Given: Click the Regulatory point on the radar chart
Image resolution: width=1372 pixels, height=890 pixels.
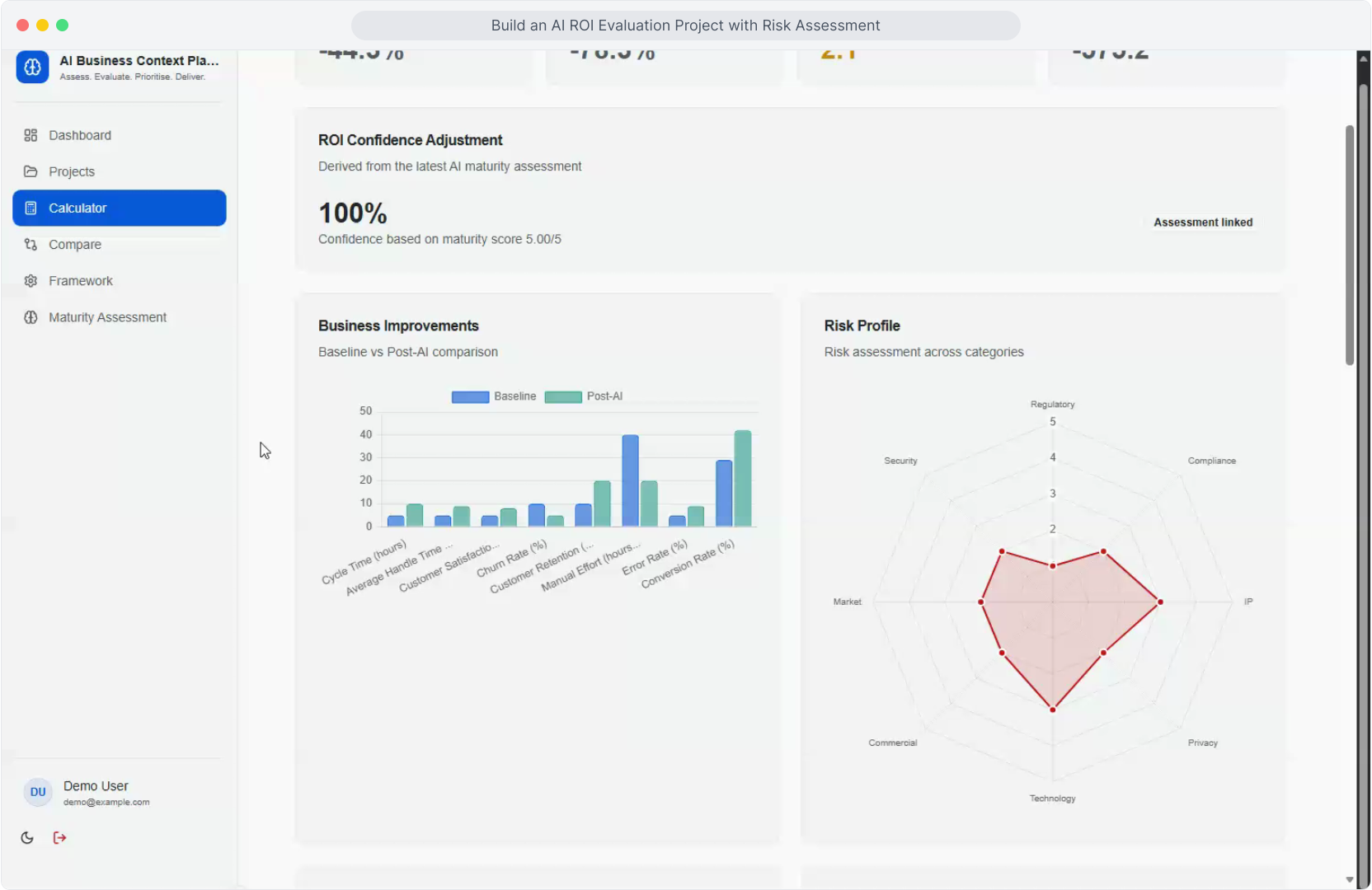Looking at the screenshot, I should coord(1052,565).
